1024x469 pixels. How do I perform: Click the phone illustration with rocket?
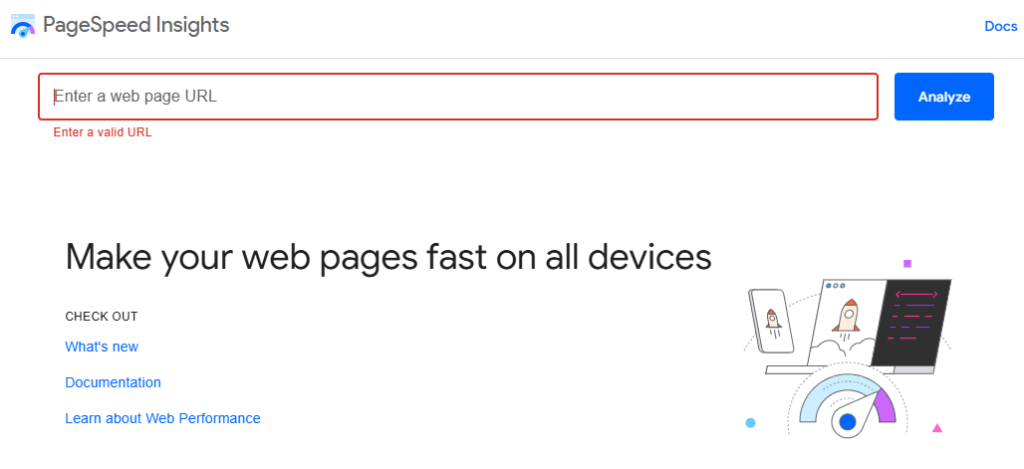pyautogui.click(x=772, y=320)
